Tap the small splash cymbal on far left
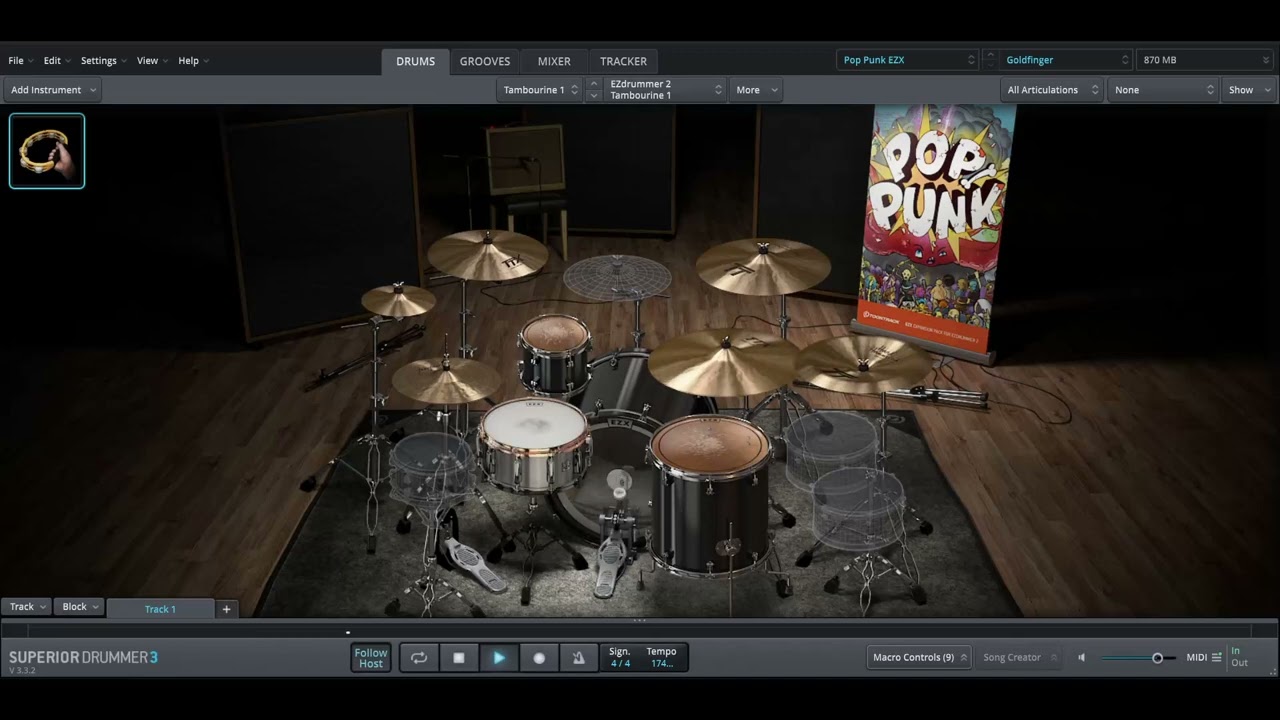Image resolution: width=1280 pixels, height=720 pixels. 398,300
